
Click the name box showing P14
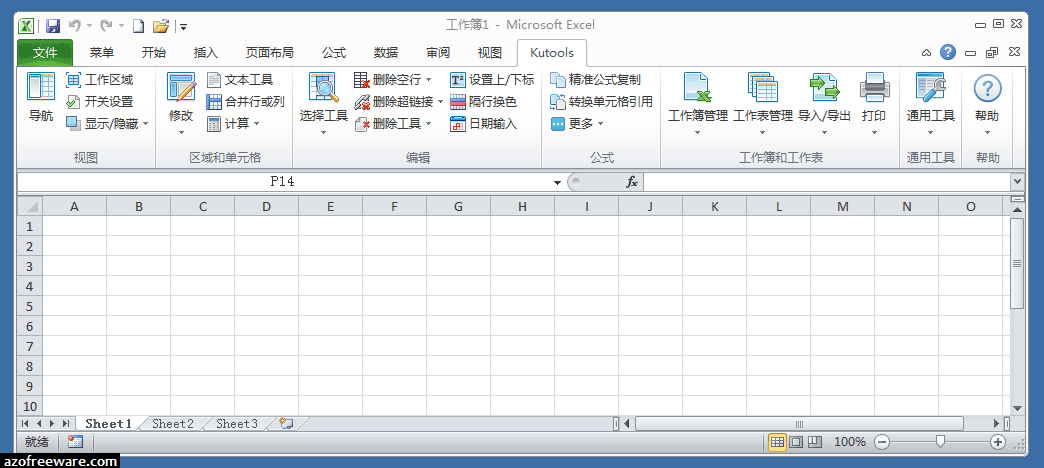pyautogui.click(x=283, y=182)
